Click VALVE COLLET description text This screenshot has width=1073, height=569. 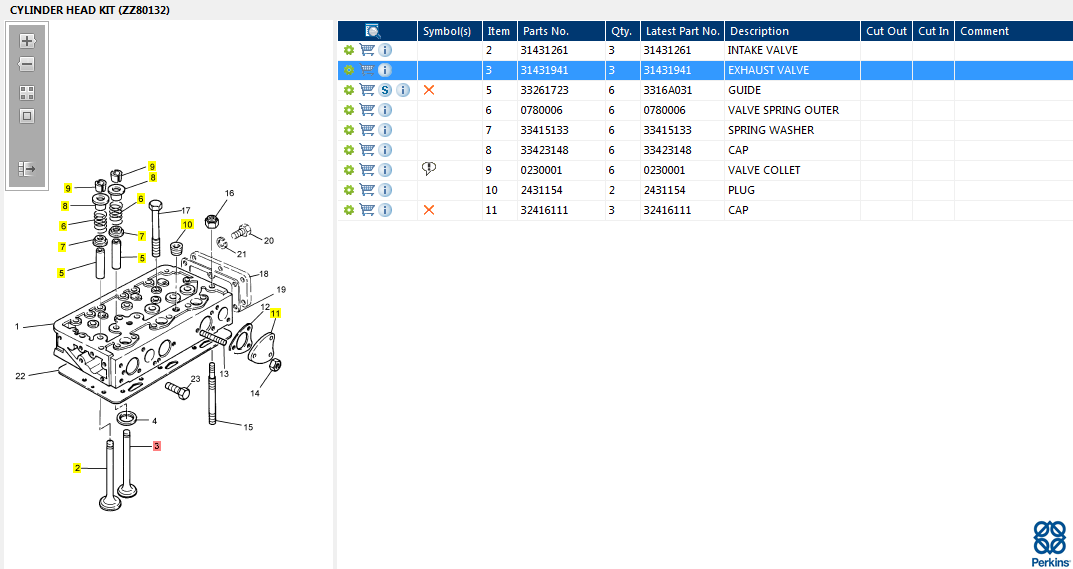764,170
